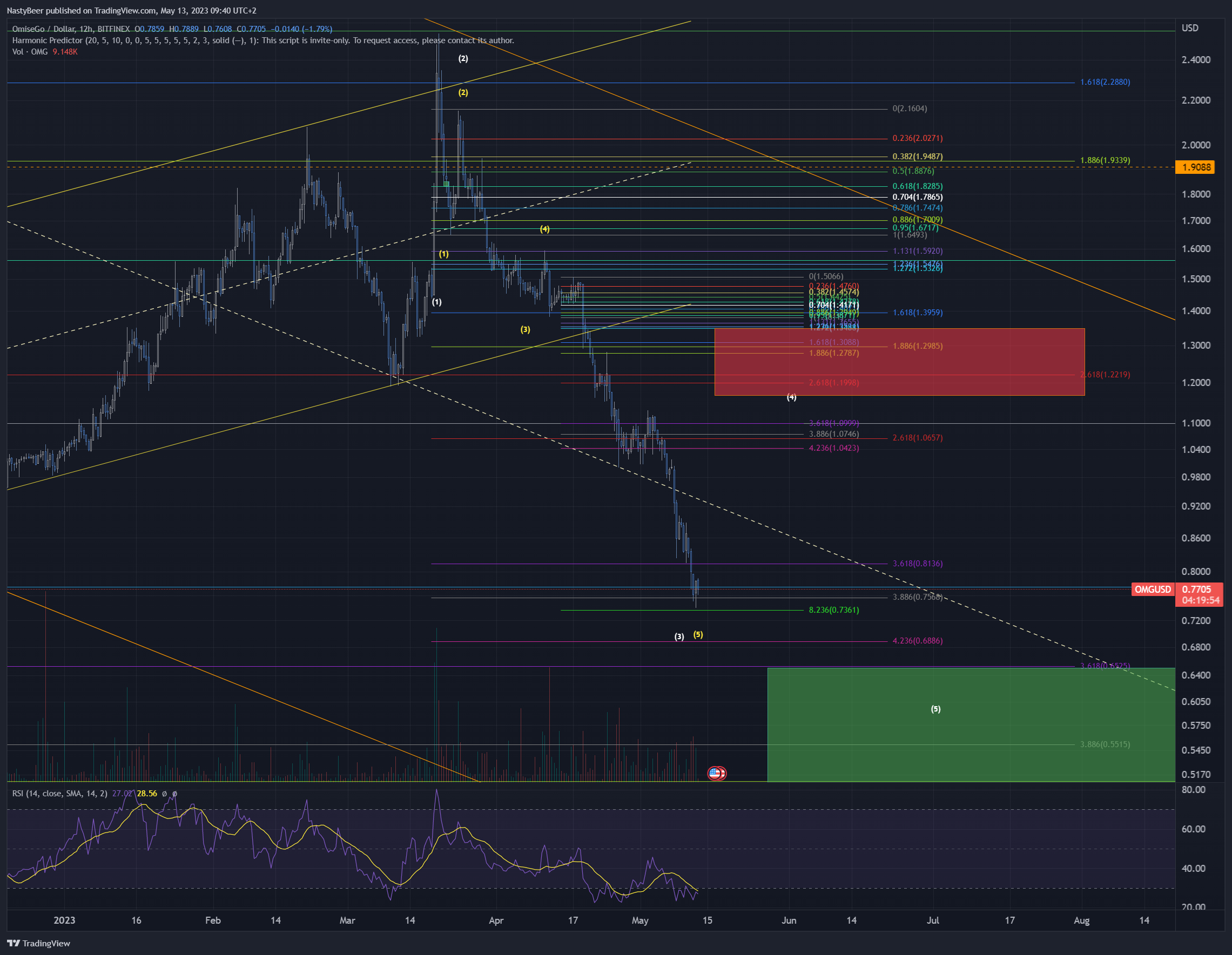
Task: Click the 2.4000 price axis value
Action: click(1196, 60)
